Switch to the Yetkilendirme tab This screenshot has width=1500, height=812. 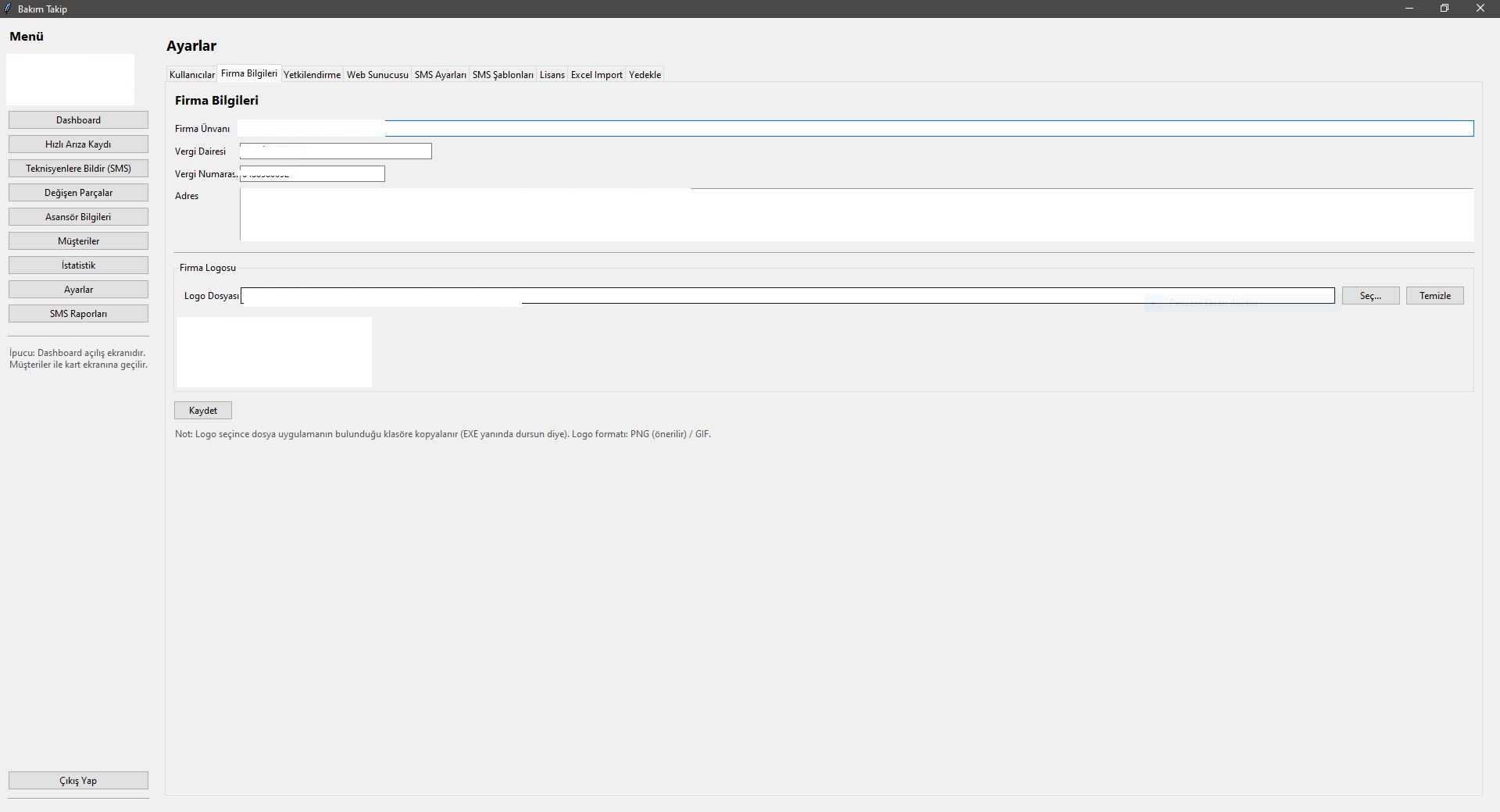312,75
